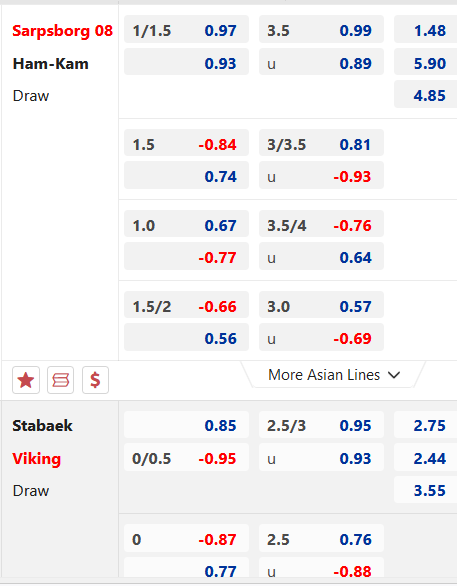Screen dimensions: 457x586
Task: Select the draw odds 4.85
Action: click(x=426, y=94)
